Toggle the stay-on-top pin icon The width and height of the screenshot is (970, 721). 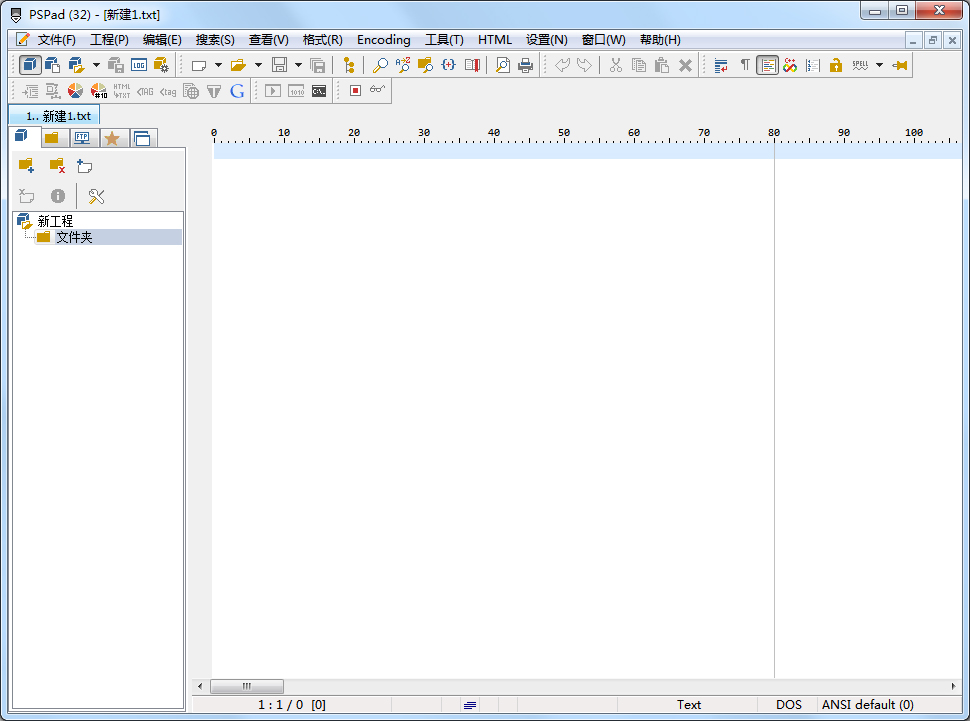click(900, 65)
